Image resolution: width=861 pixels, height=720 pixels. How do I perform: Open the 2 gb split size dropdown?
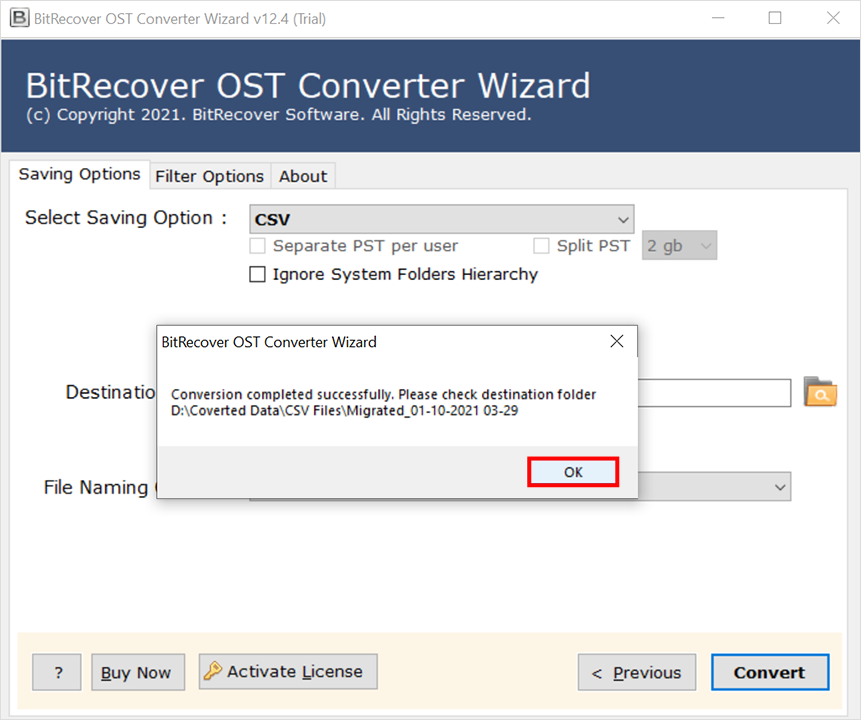click(x=679, y=245)
